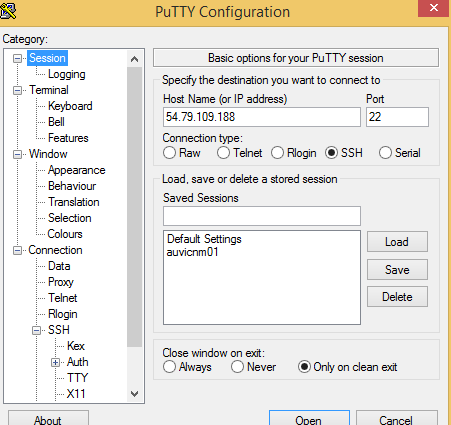The image size is (451, 425).
Task: Open the Keyboard category
Action: [x=70, y=106]
